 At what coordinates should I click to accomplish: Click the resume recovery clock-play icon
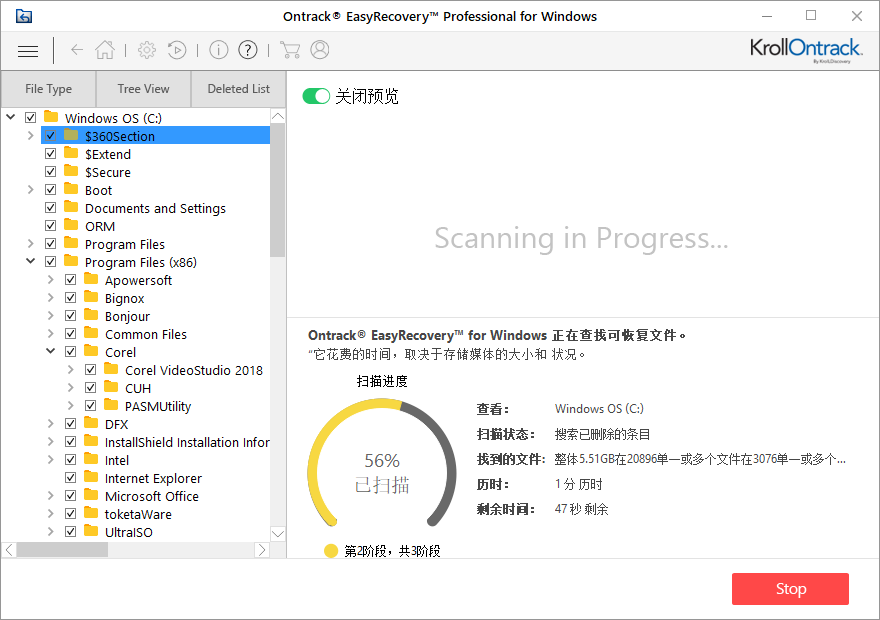177,50
